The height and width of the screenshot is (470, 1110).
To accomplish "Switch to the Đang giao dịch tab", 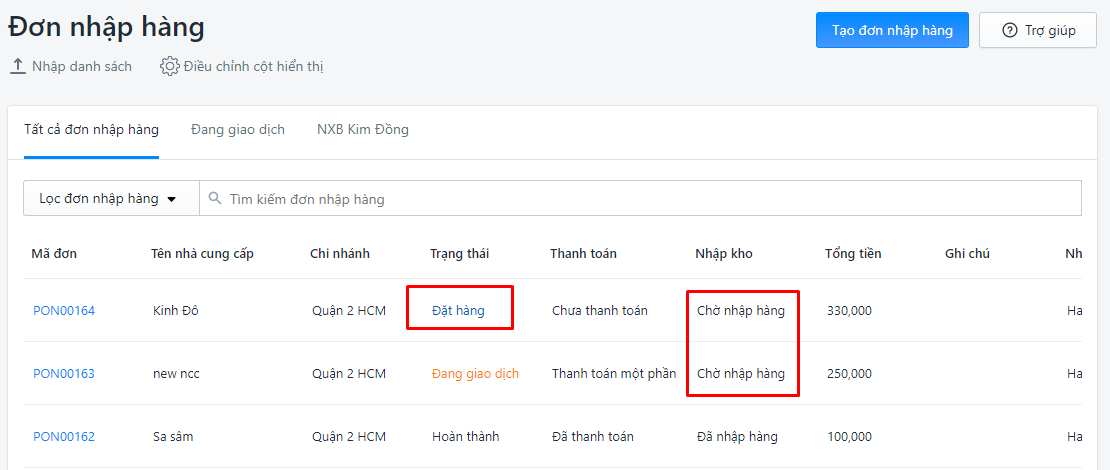I will click(x=238, y=130).
